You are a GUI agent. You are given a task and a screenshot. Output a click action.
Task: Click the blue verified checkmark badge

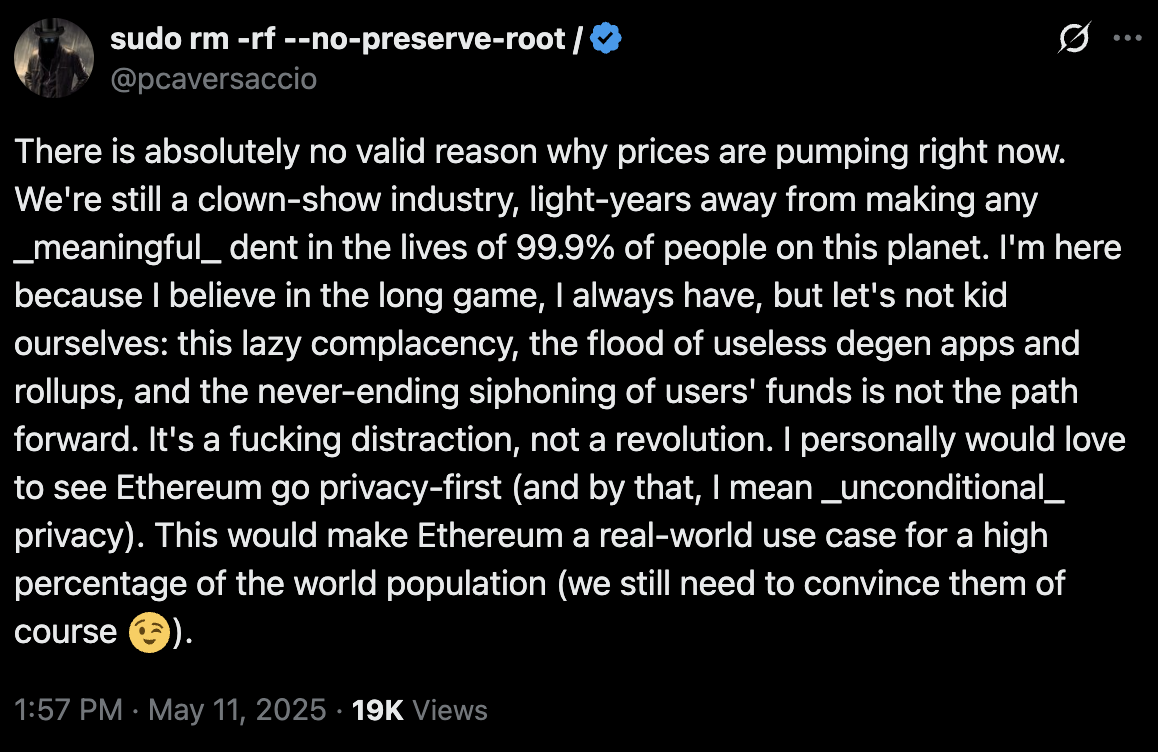[x=606, y=38]
